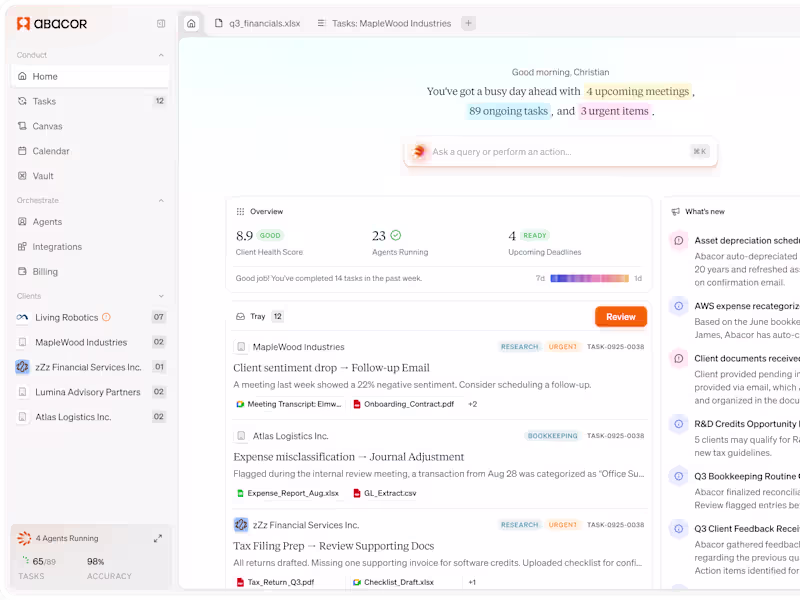This screenshot has width=800, height=600.
Task: Click R&D Credits Opportunity icon
Action: point(679,424)
